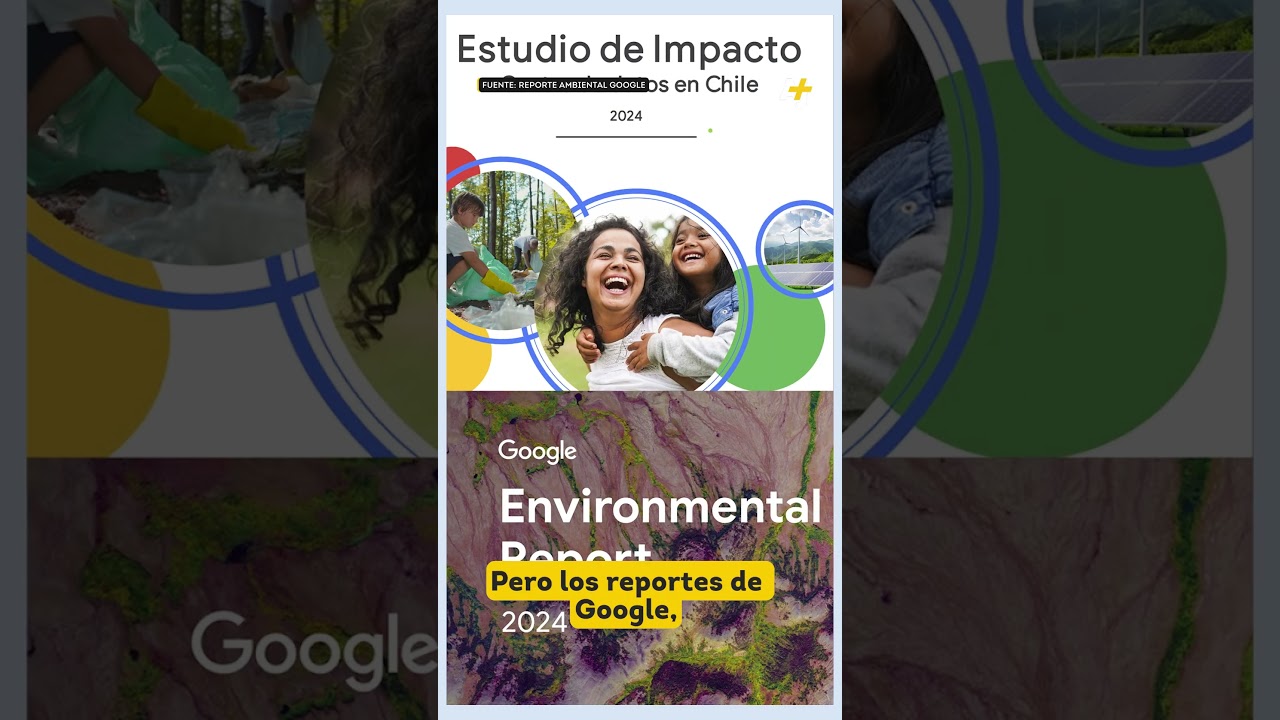Click the white "2024" on the report cover
This screenshot has height=720, width=1280.
[x=534, y=622]
